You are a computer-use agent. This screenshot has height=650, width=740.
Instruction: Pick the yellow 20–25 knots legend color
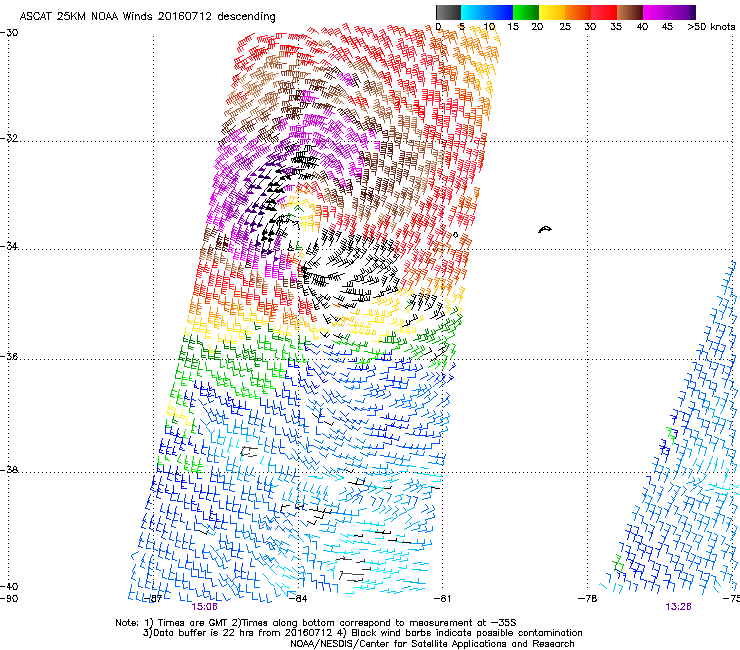[552, 12]
